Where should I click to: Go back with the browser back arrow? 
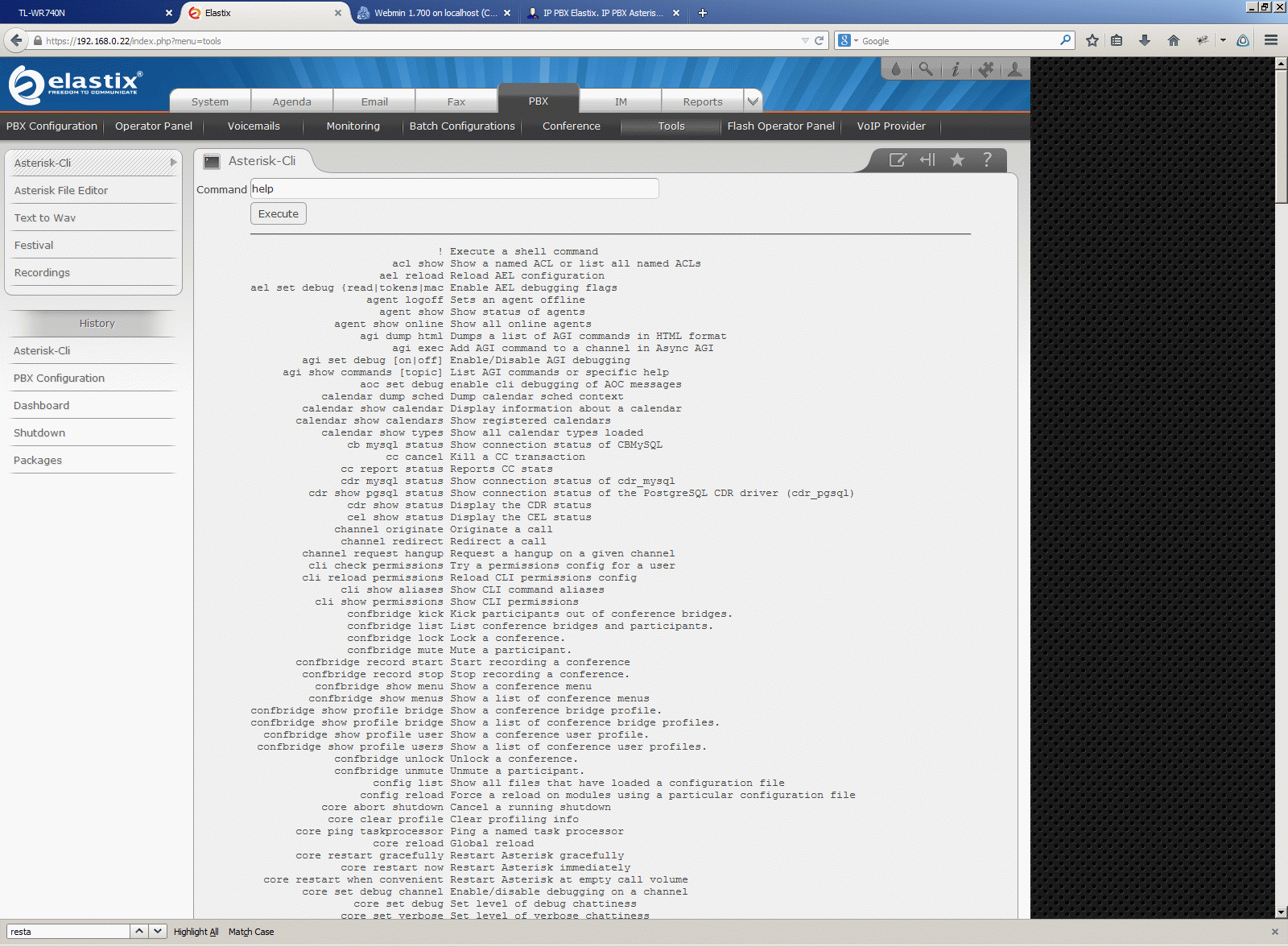point(16,40)
